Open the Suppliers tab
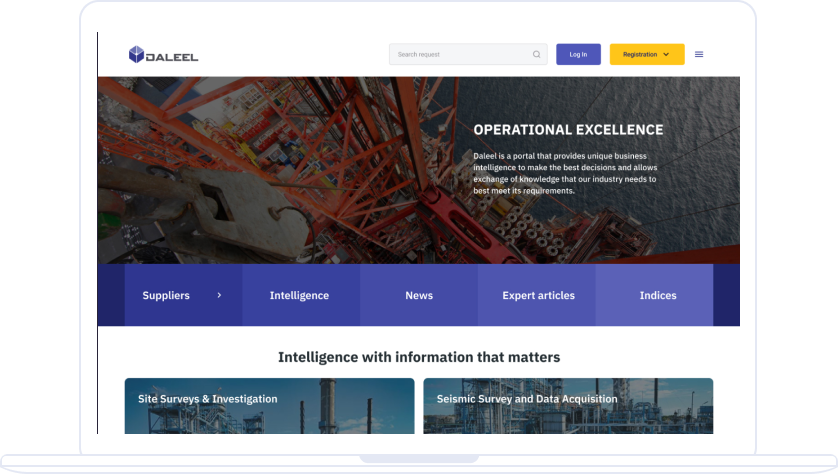Screen dimensions: 838x474 [183, 296]
